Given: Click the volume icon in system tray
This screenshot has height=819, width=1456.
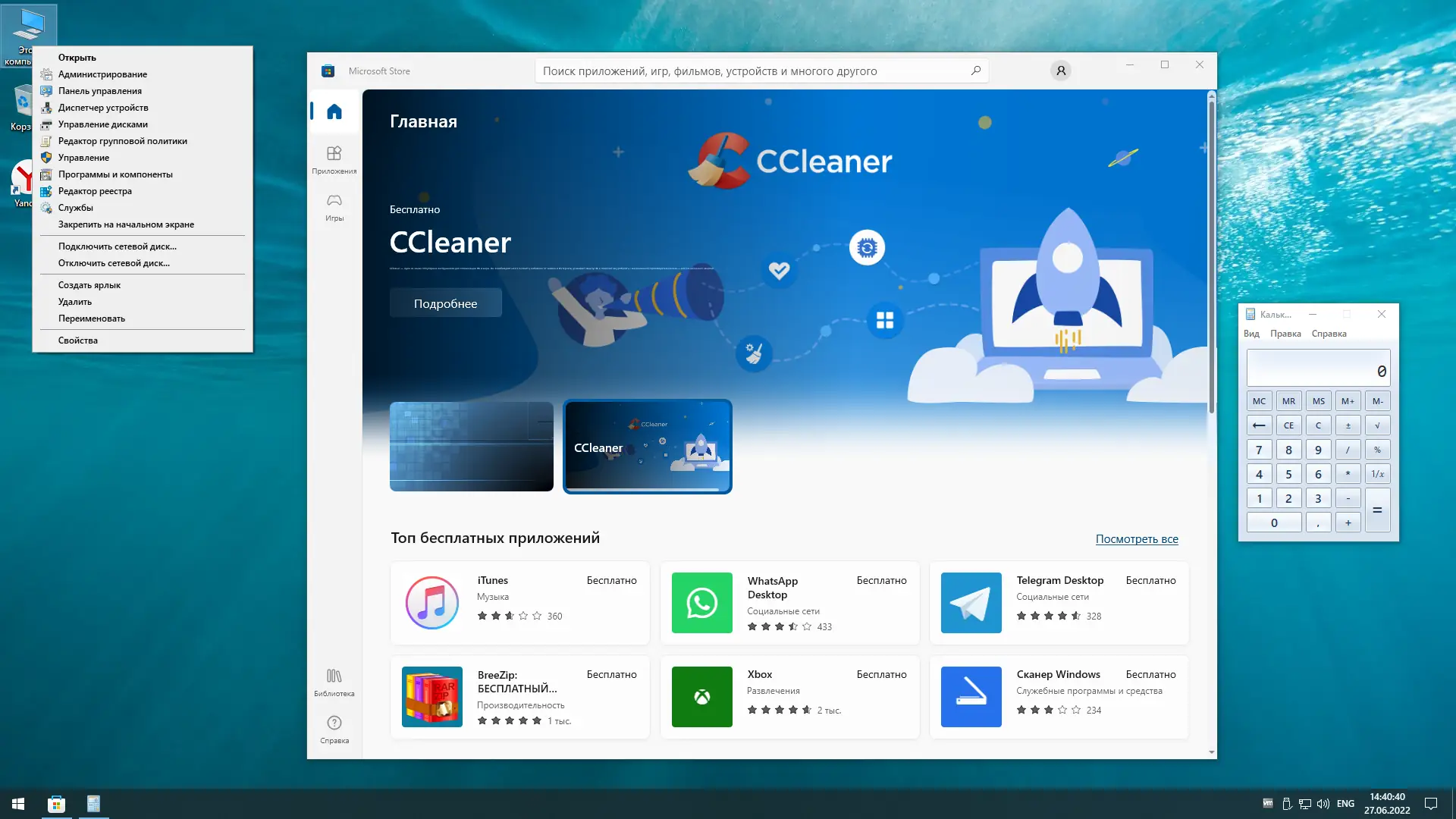Looking at the screenshot, I should click(1323, 804).
